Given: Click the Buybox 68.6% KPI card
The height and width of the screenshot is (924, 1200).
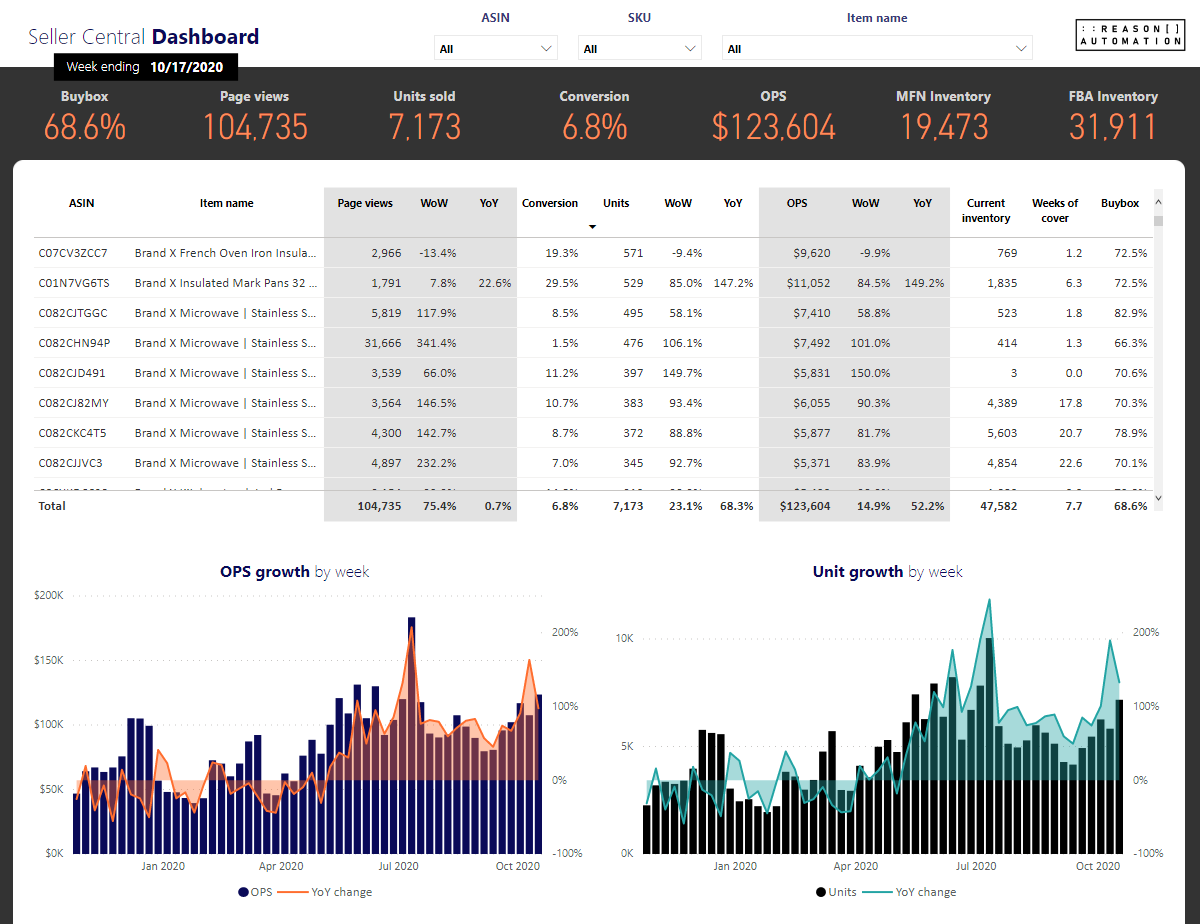Looking at the screenshot, I should pos(85,116).
